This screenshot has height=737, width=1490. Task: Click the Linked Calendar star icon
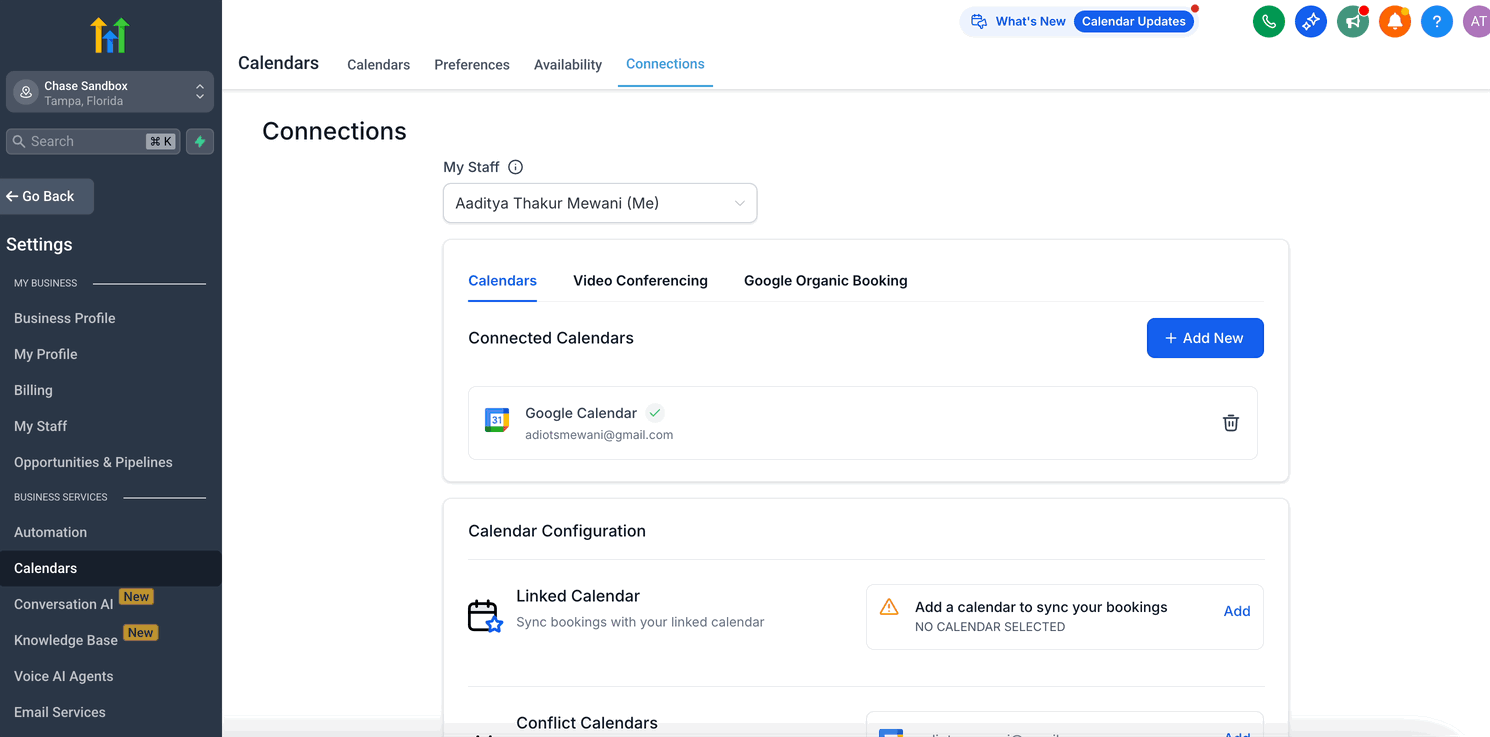point(485,616)
